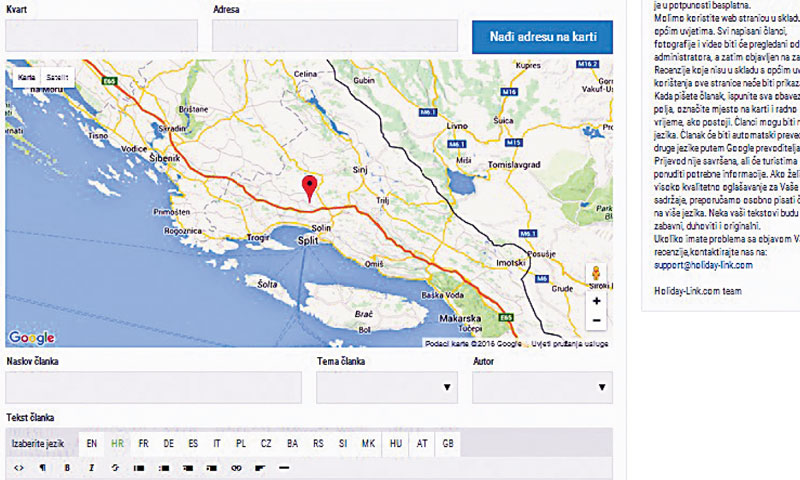This screenshot has width=800, height=480.
Task: Insert horizontal rule in editor toolbar
Action: (284, 467)
